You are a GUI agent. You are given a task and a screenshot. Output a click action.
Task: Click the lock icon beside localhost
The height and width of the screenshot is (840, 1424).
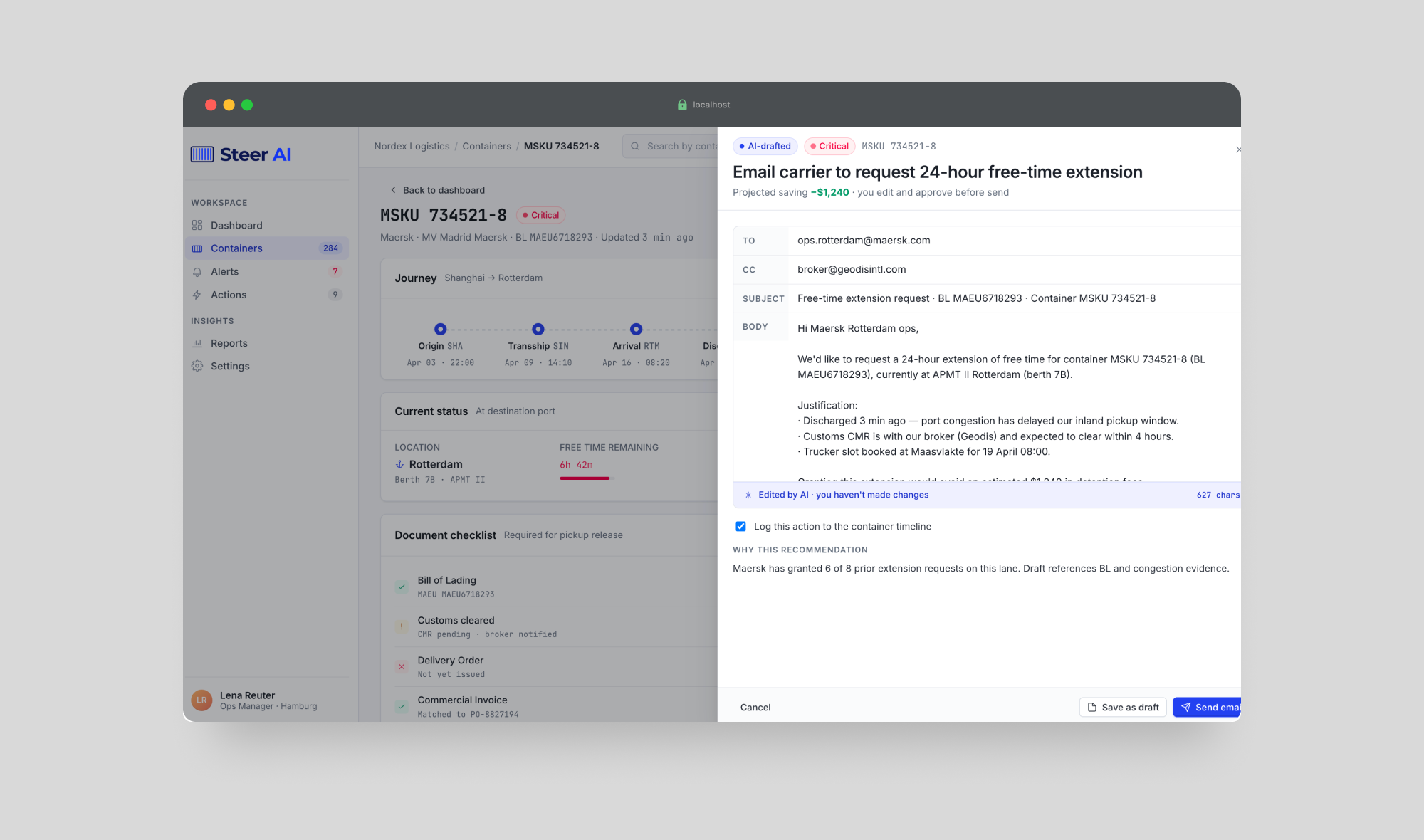tap(682, 105)
